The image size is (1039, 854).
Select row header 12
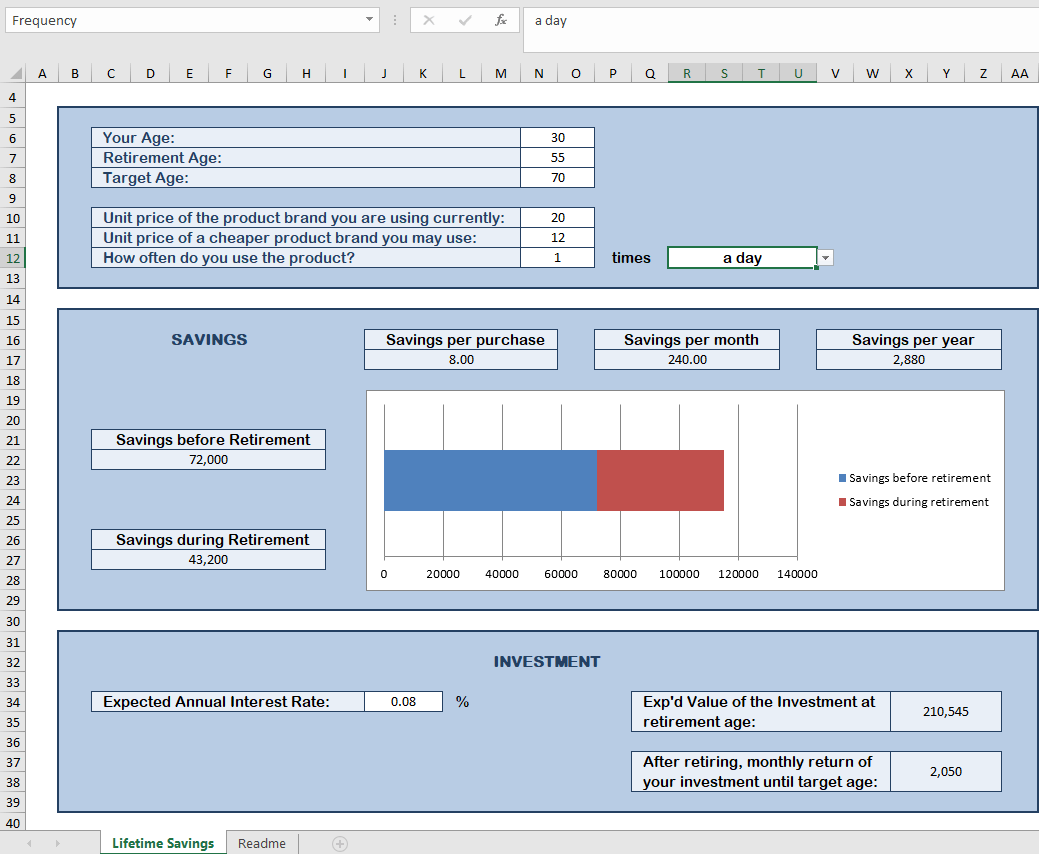13,258
